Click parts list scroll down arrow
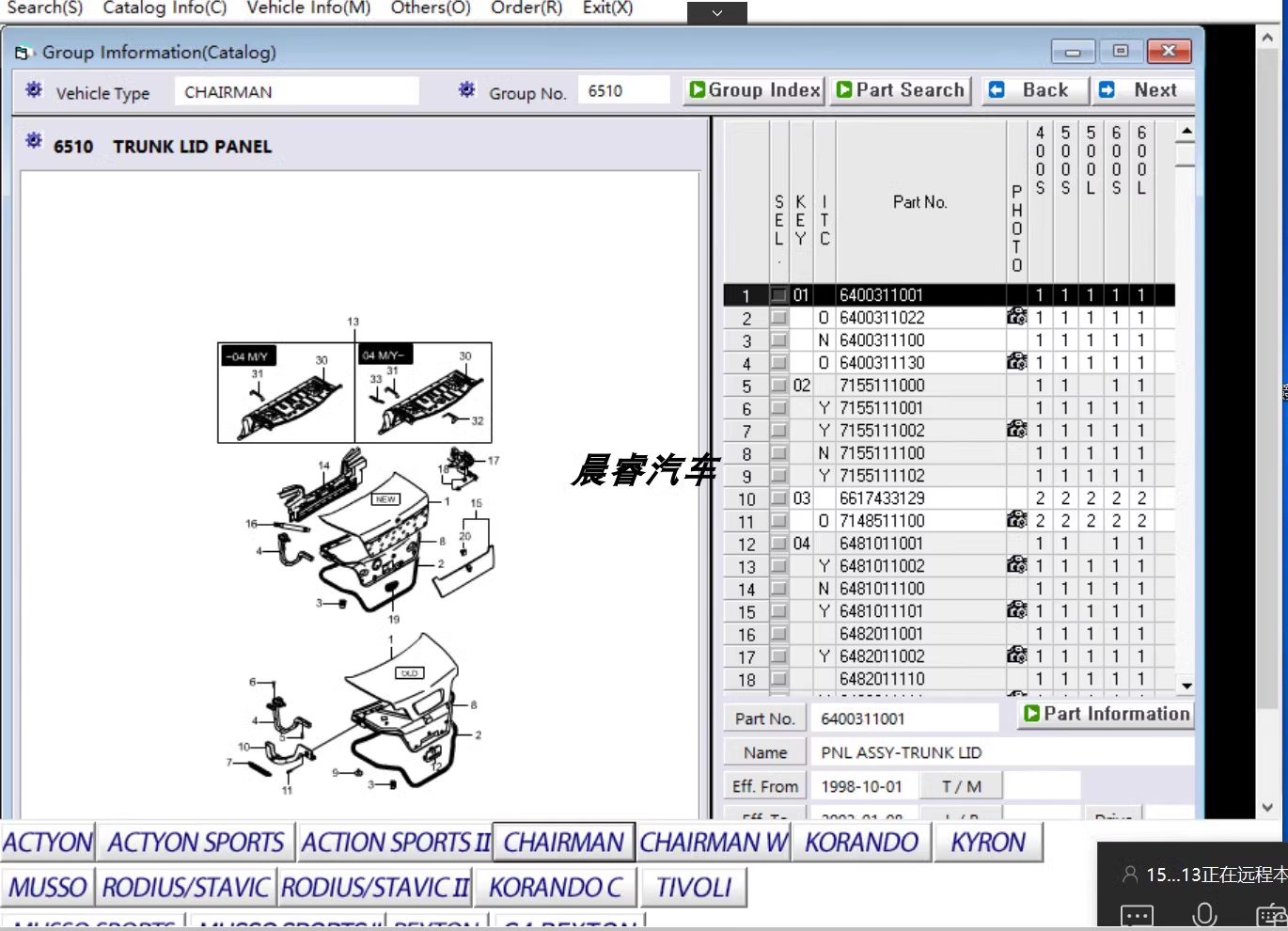The height and width of the screenshot is (931, 1288). pyautogui.click(x=1186, y=686)
